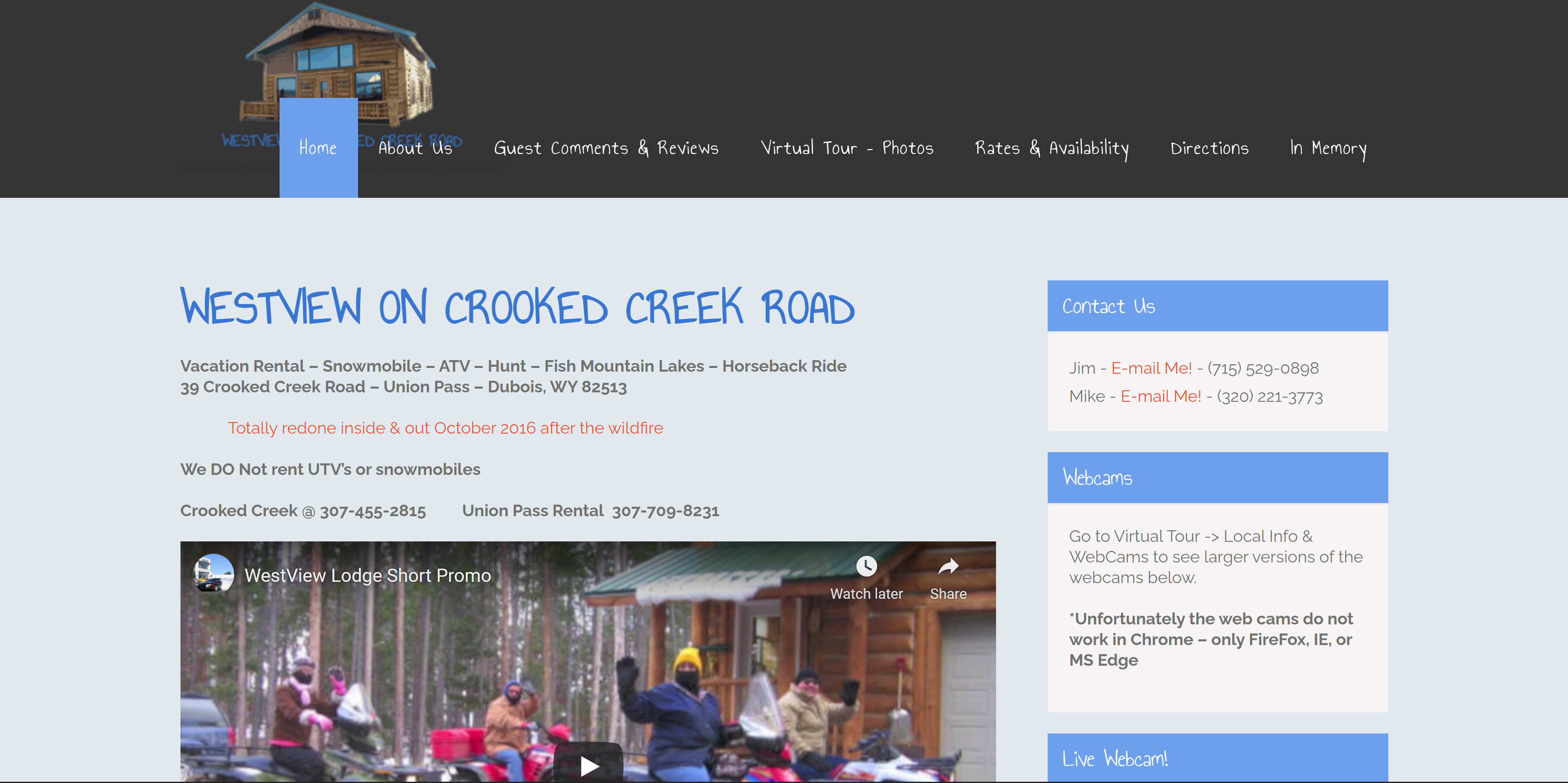Open the About Us page
Image resolution: width=1568 pixels, height=783 pixels.
pos(415,148)
